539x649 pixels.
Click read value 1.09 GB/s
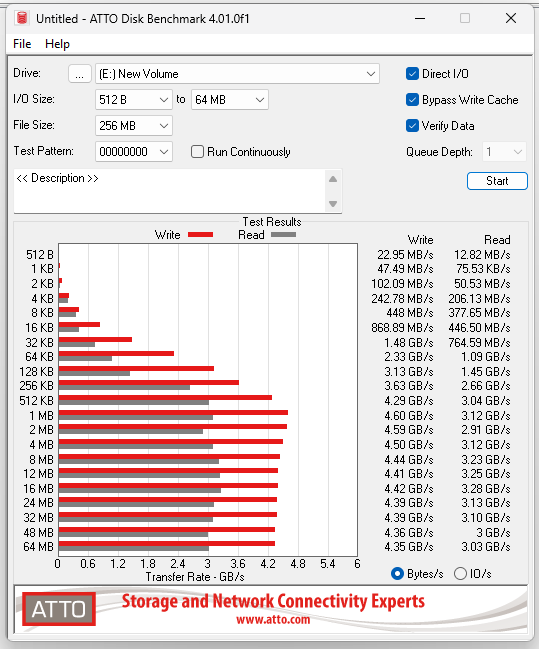coord(486,356)
